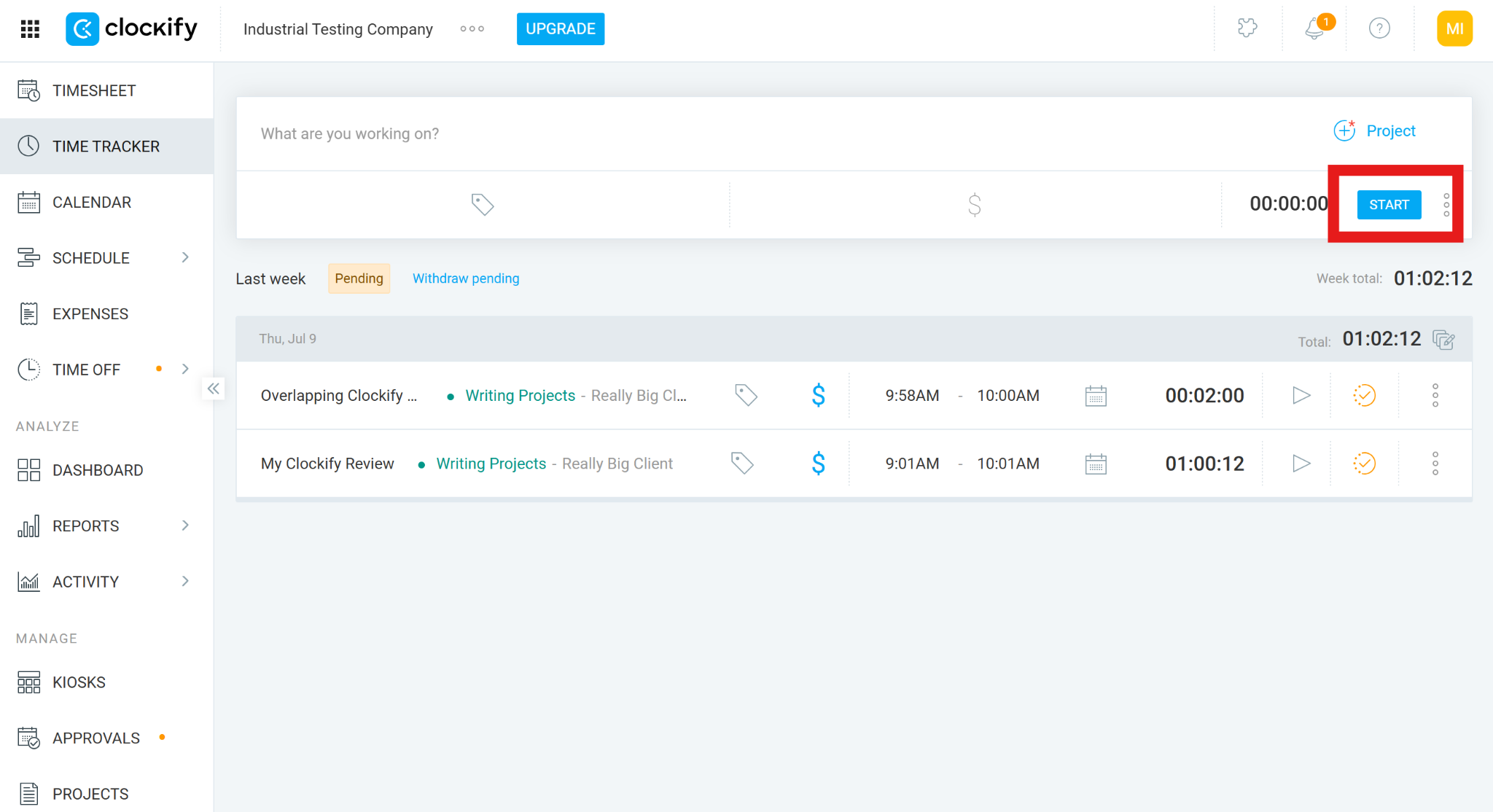The width and height of the screenshot is (1493, 812).
Task: Expand the TIME OFF submenu chevron
Action: (x=185, y=369)
